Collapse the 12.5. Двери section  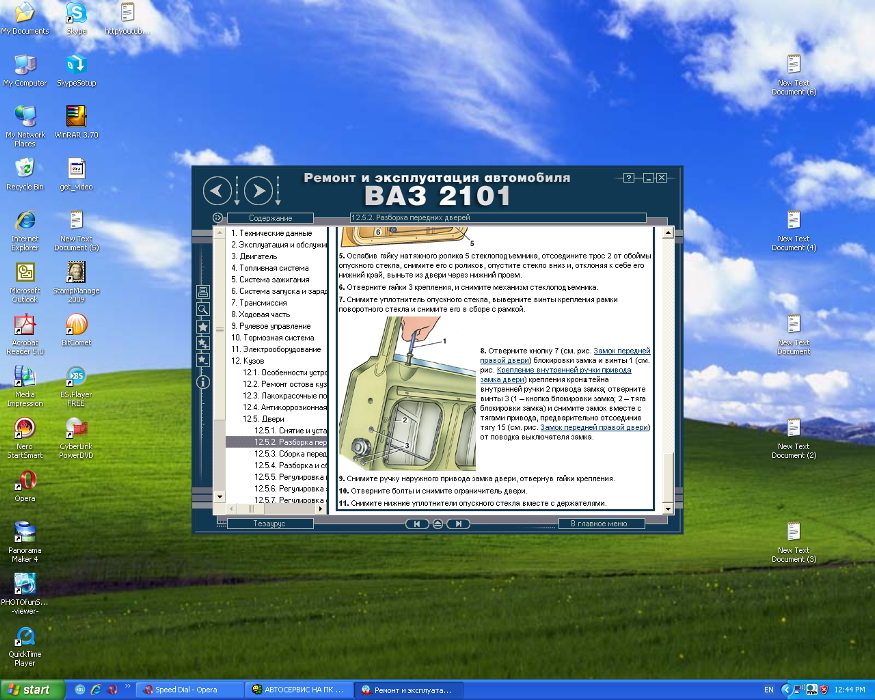tap(263, 419)
